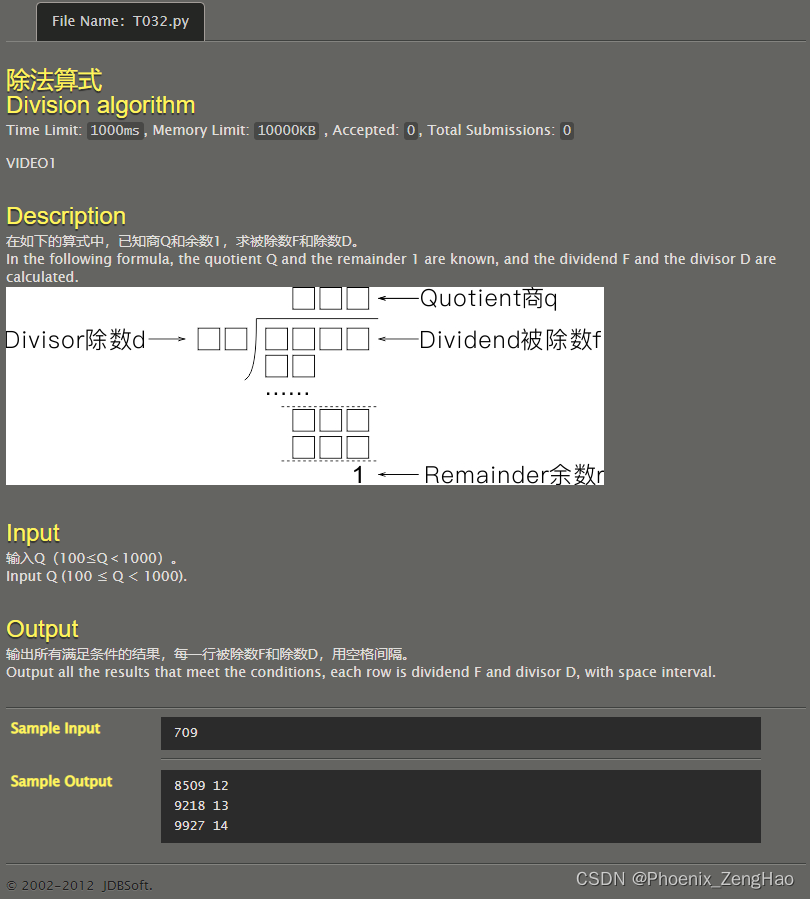Select the sample input value 709
Image resolution: width=810 pixels, height=899 pixels.
click(185, 732)
